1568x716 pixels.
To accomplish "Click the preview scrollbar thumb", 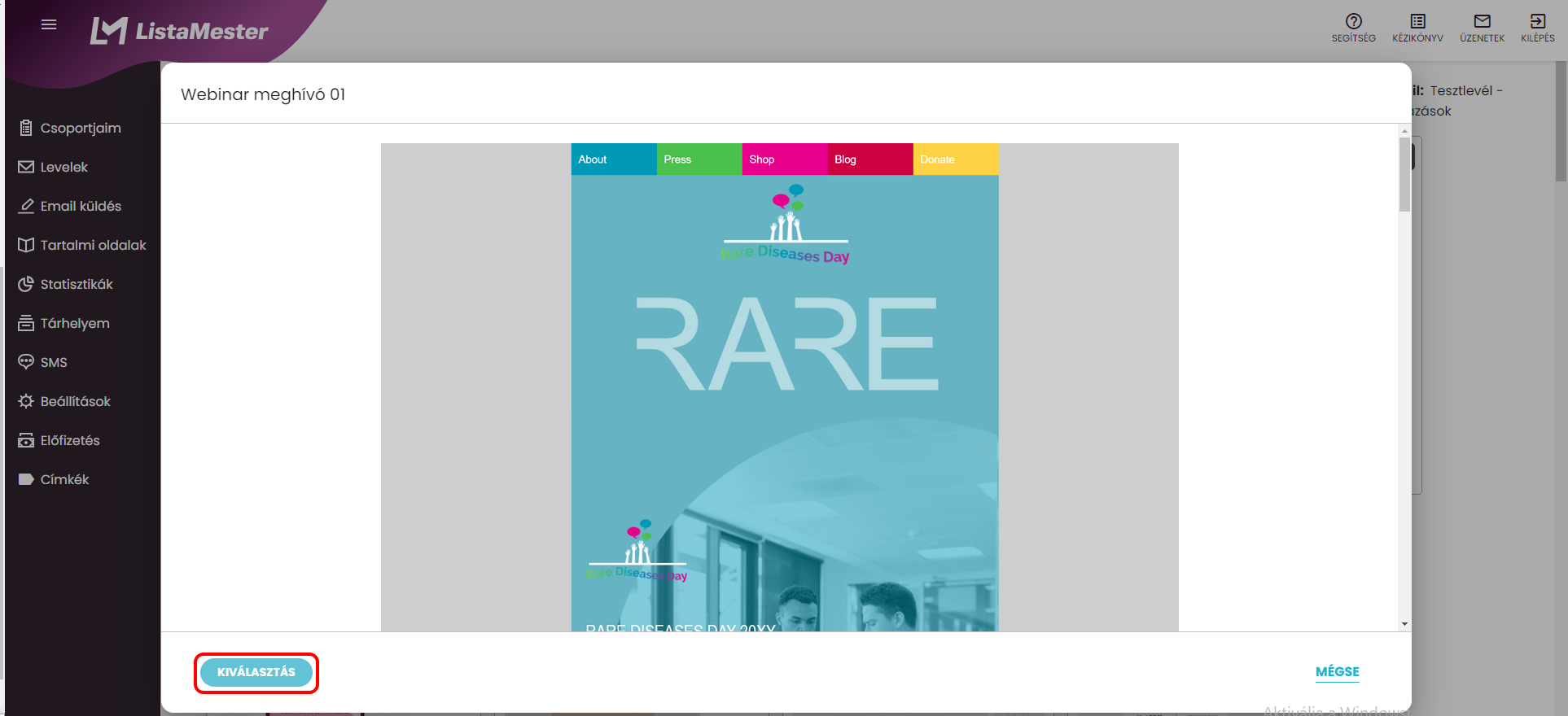I will 1404,174.
